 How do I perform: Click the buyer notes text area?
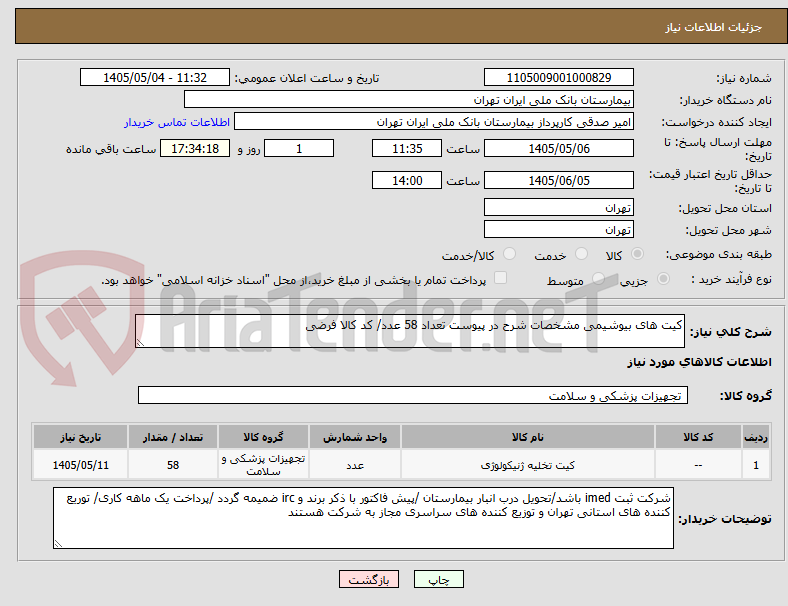tap(363, 518)
